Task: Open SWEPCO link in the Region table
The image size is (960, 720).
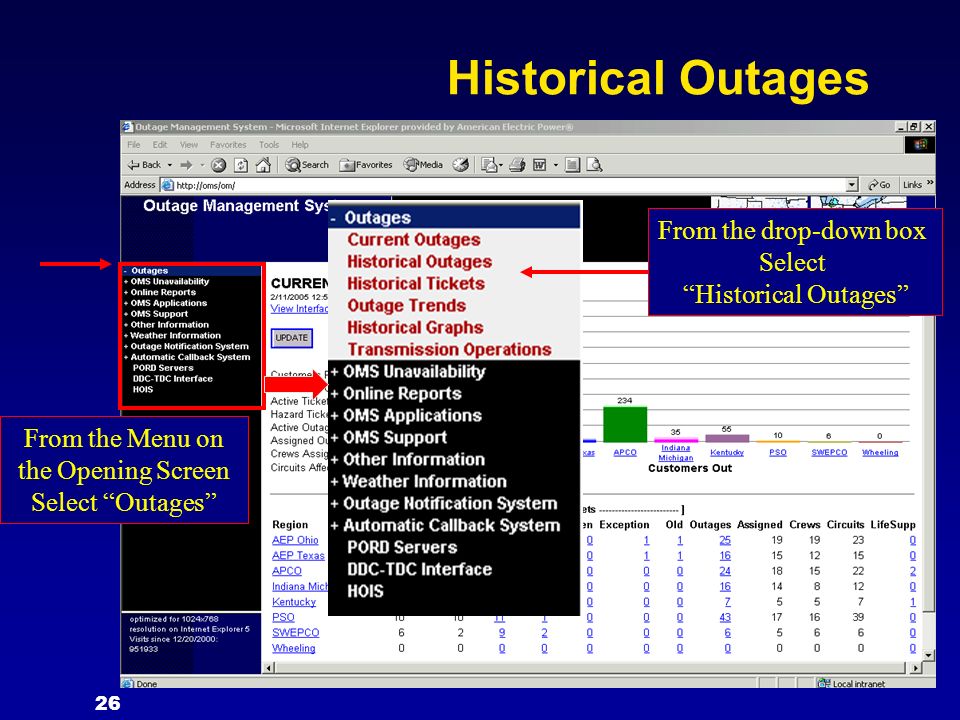Action: 295,632
